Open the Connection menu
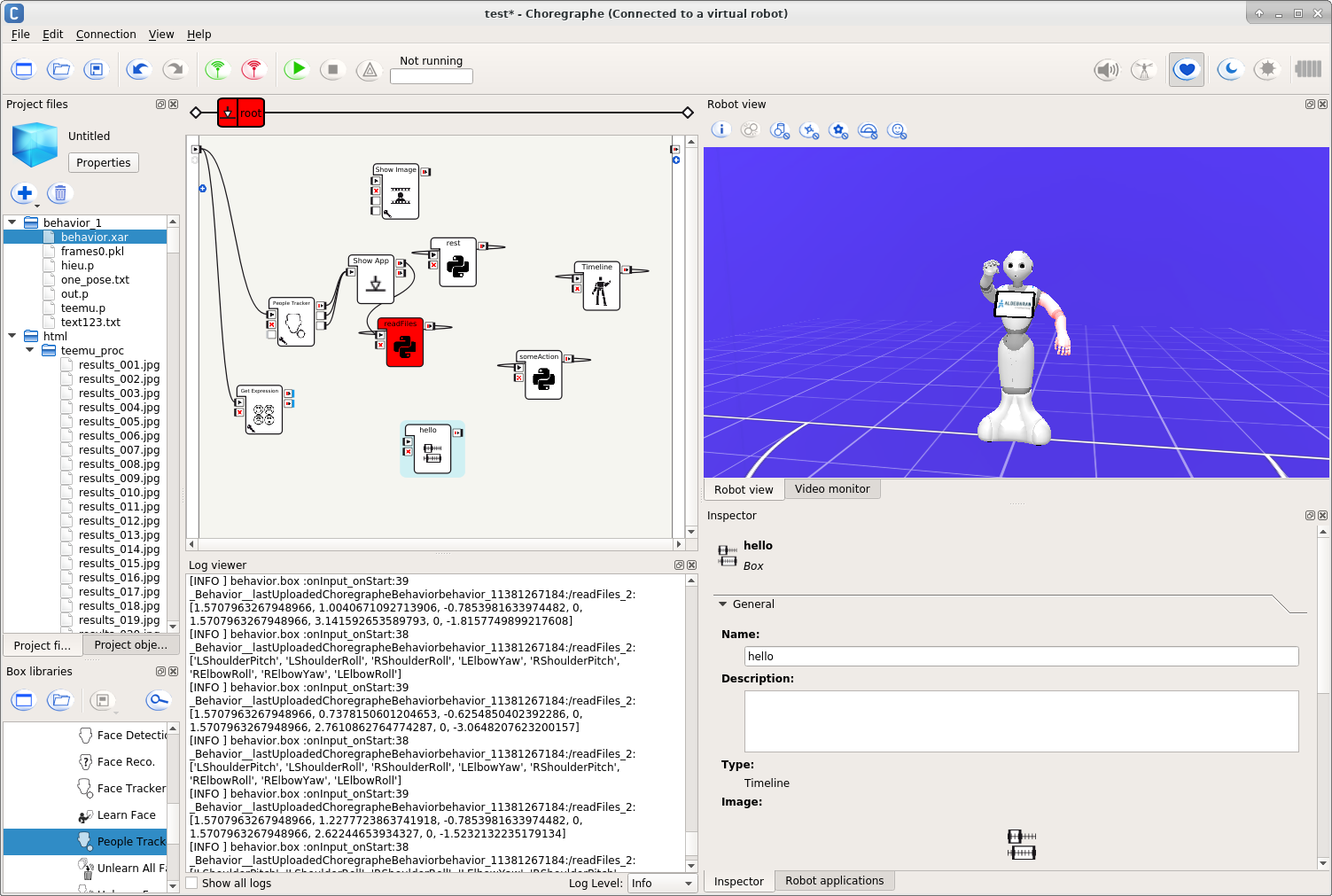Image resolution: width=1332 pixels, height=896 pixels. pyautogui.click(x=106, y=34)
